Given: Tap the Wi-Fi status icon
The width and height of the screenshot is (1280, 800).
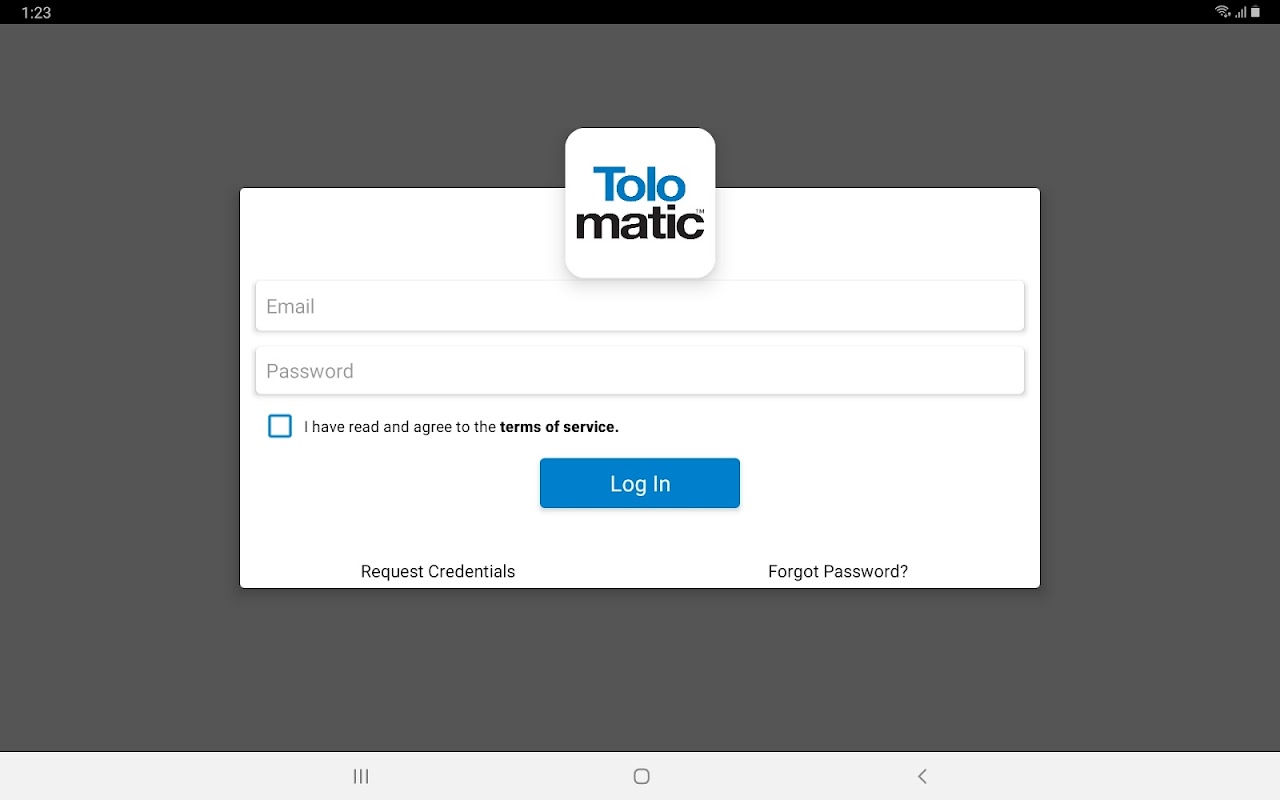Looking at the screenshot, I should 1222,12.
